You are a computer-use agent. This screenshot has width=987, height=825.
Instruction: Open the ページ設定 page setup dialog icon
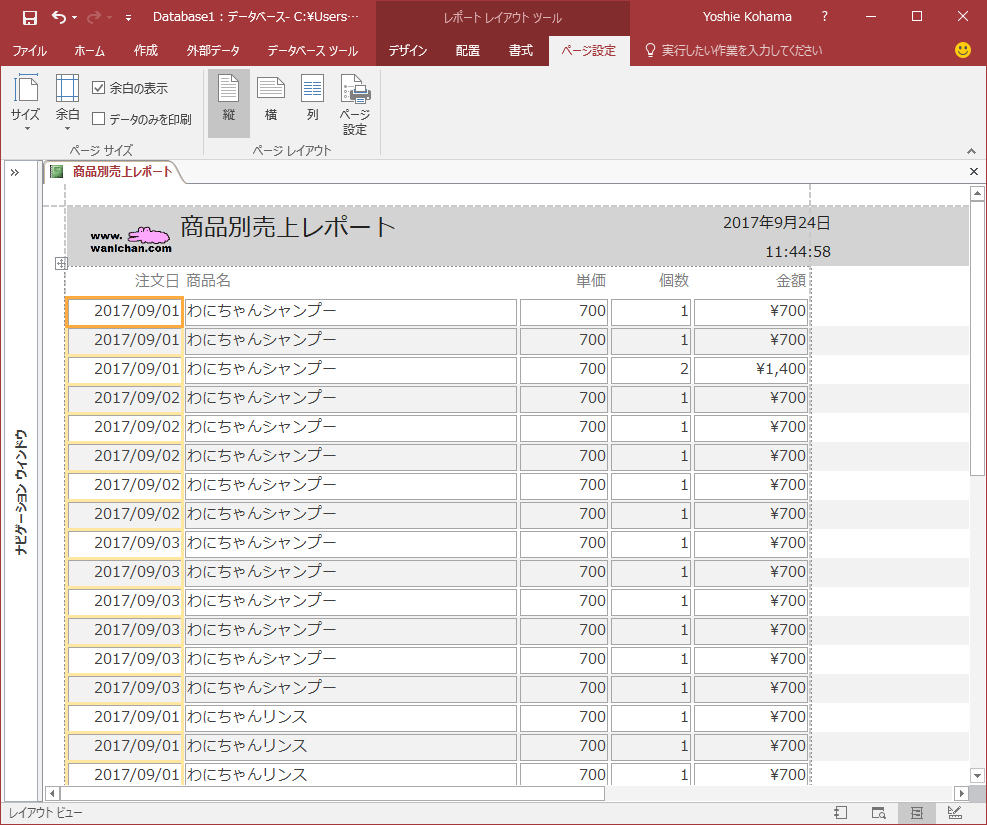coord(355,104)
